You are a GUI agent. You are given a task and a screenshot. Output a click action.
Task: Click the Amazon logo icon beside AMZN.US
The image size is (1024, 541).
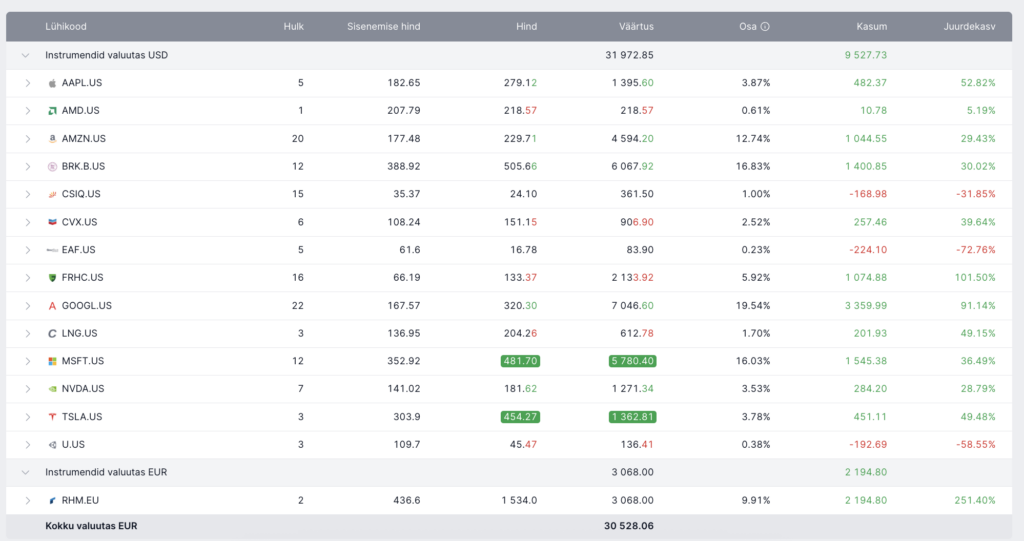[52, 139]
